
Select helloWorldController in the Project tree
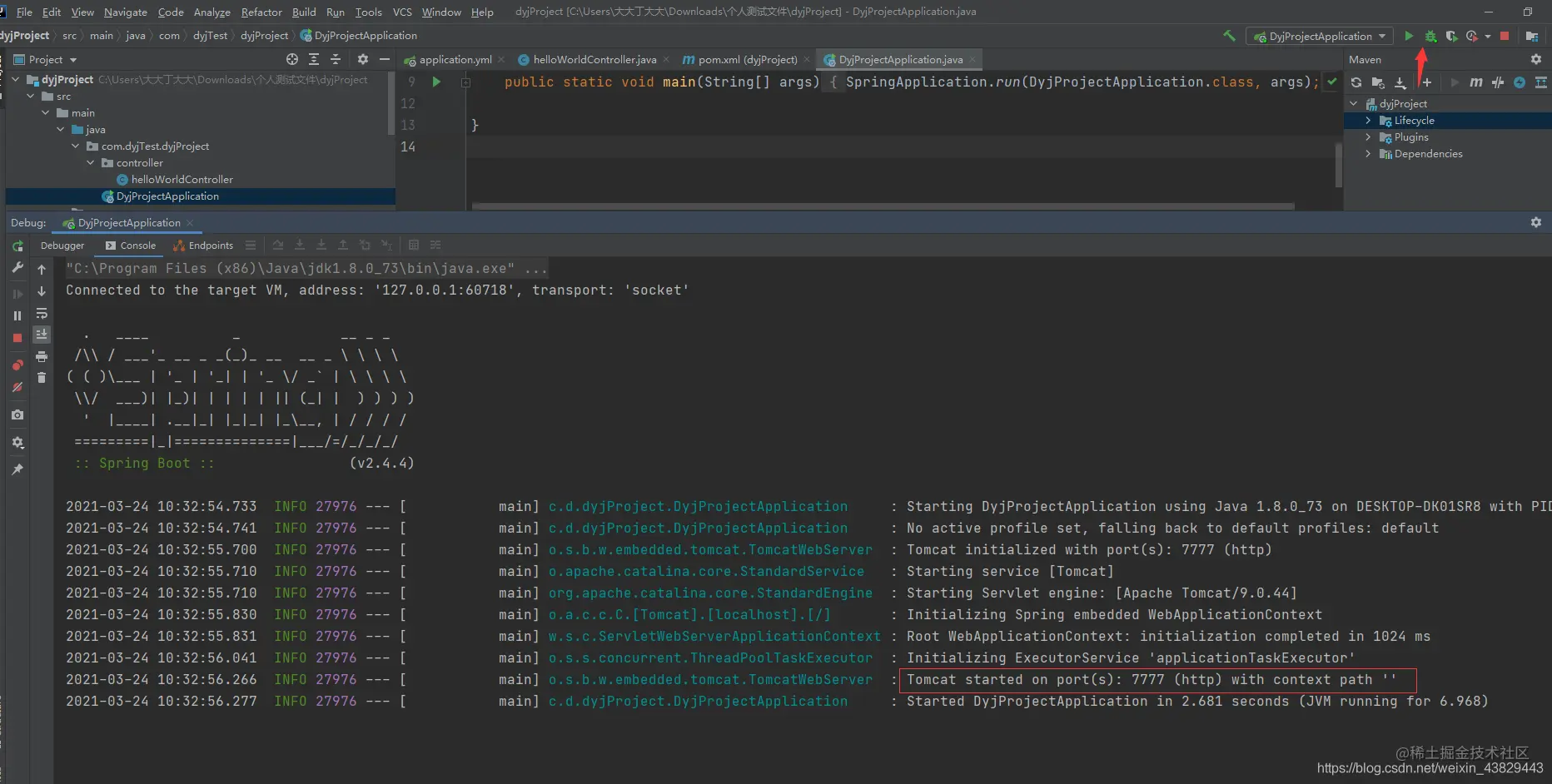point(182,180)
